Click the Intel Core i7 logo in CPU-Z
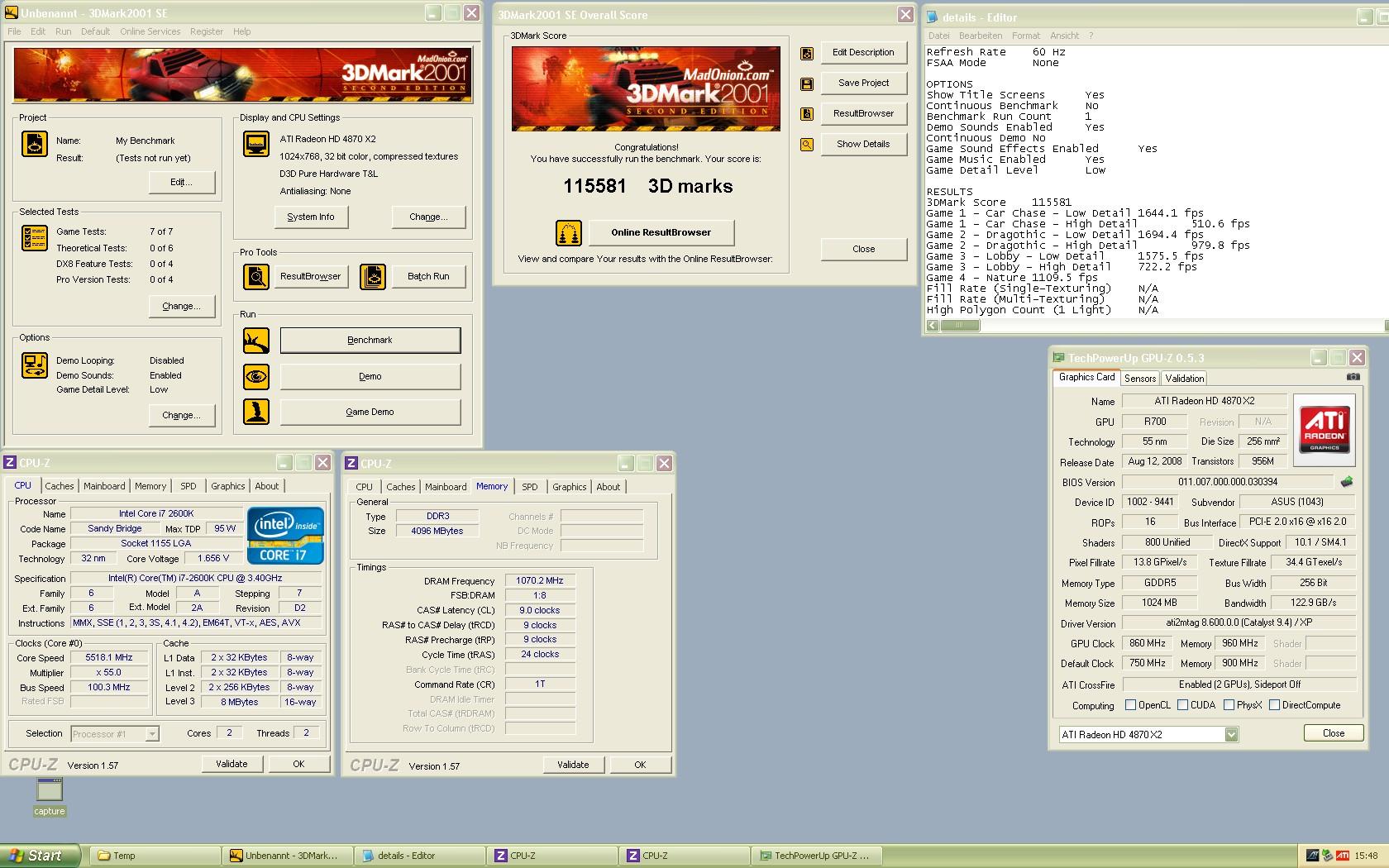The width and height of the screenshot is (1389, 868). (x=285, y=536)
